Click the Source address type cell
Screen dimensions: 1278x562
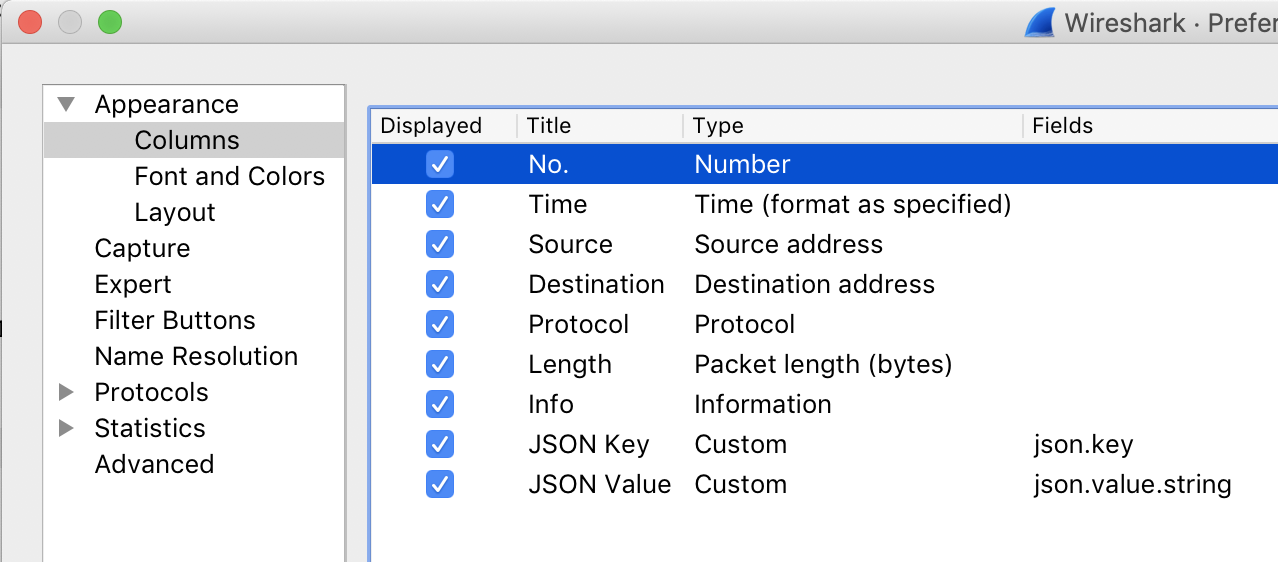tap(789, 244)
